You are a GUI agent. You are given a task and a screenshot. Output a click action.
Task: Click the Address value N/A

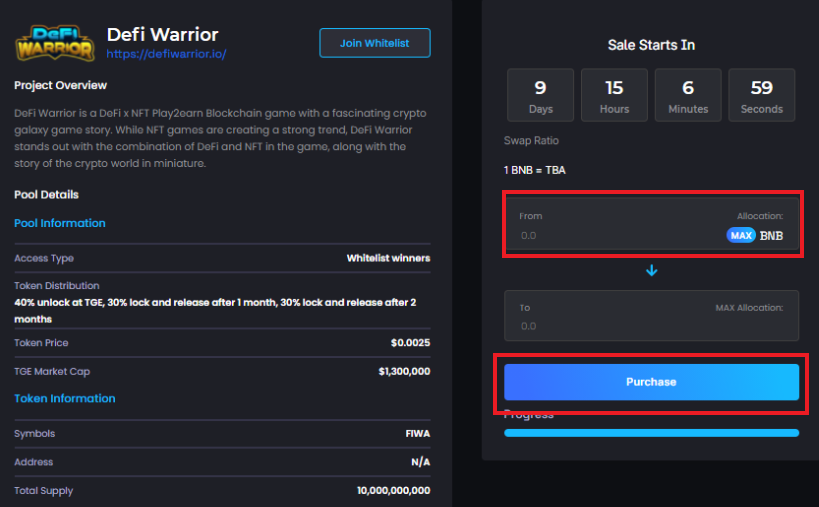420,462
